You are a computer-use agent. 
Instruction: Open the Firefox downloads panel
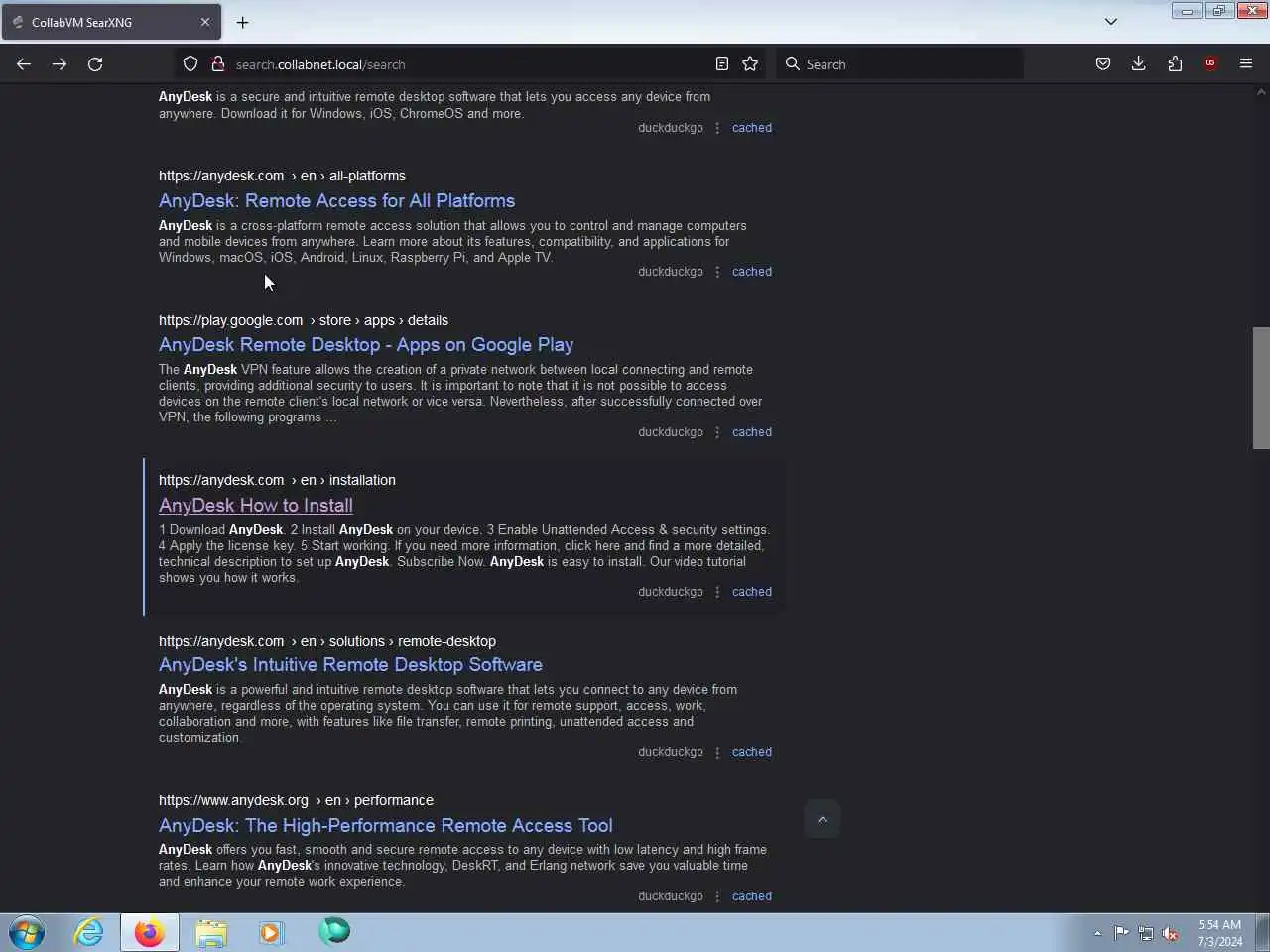1138,64
